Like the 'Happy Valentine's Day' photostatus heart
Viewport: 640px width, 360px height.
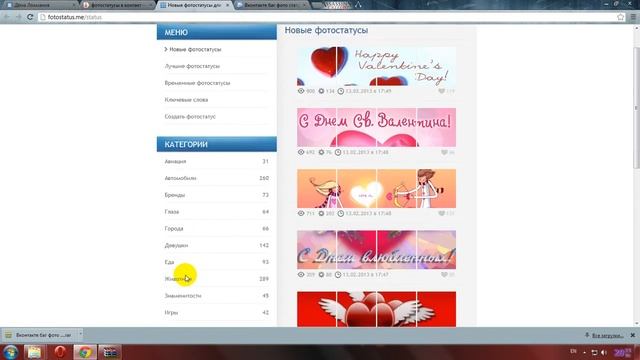click(x=441, y=91)
